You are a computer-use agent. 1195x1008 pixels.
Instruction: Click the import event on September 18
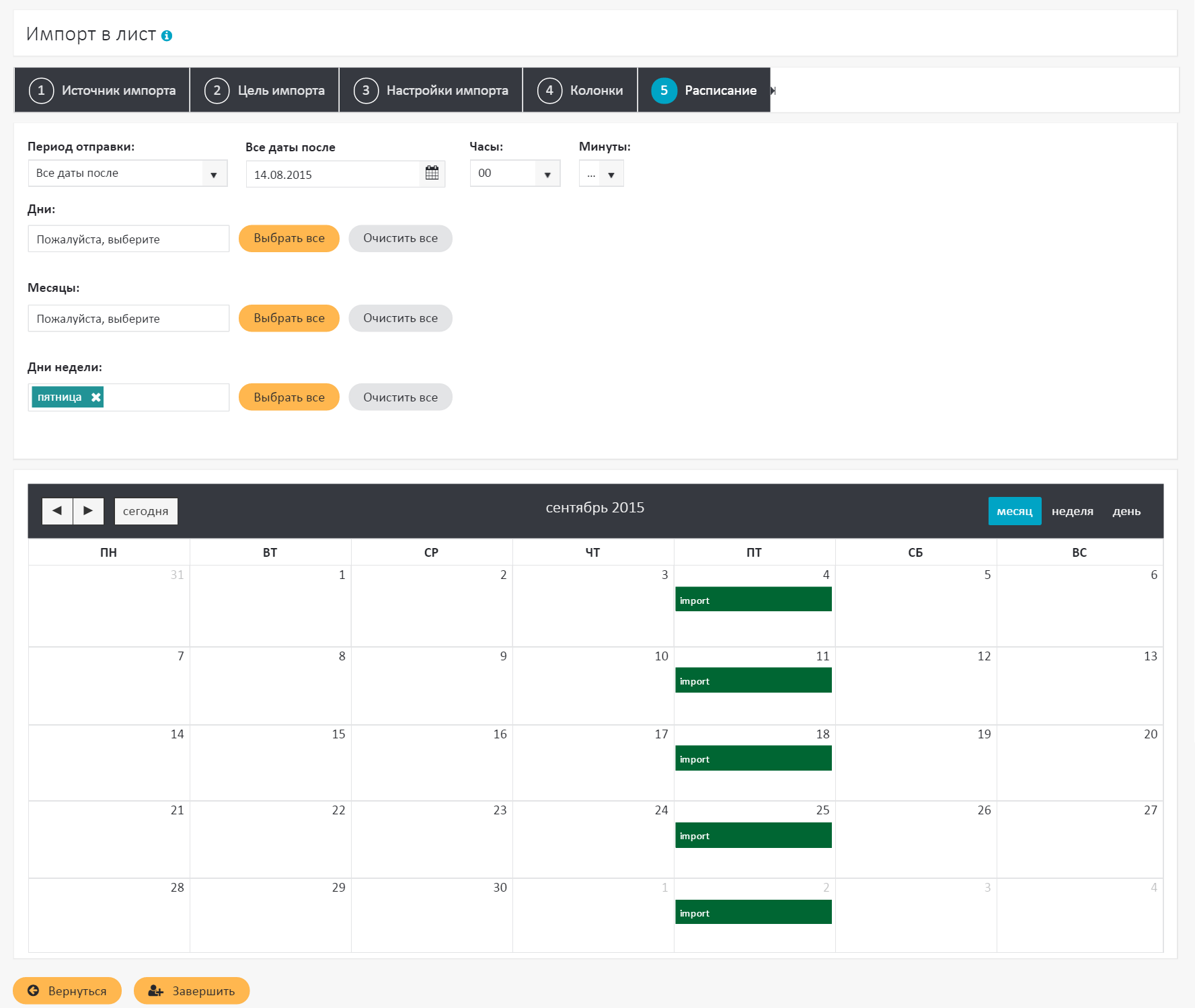[x=753, y=759]
